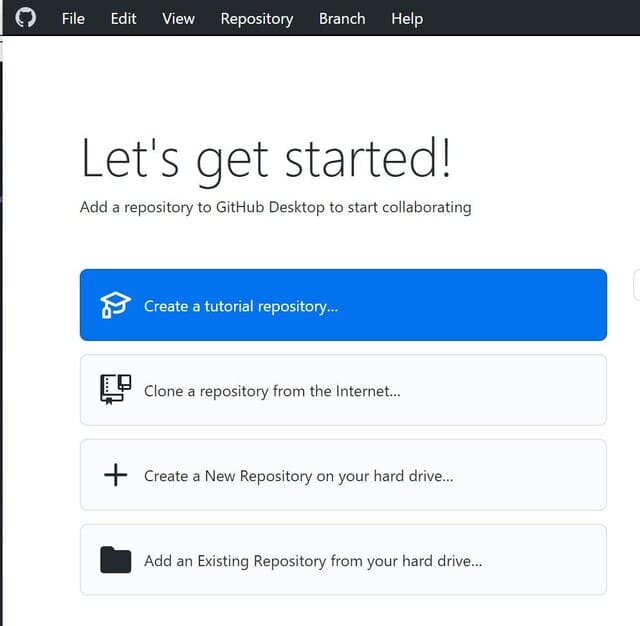
Task: Open the Repository menu
Action: (257, 18)
